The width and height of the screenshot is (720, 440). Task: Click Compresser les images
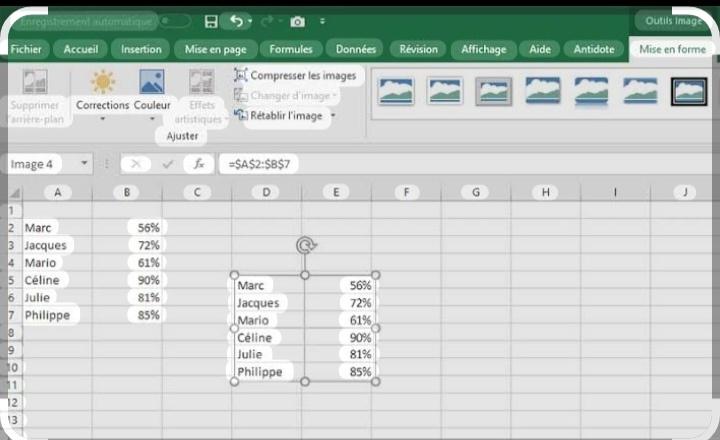[x=295, y=75]
